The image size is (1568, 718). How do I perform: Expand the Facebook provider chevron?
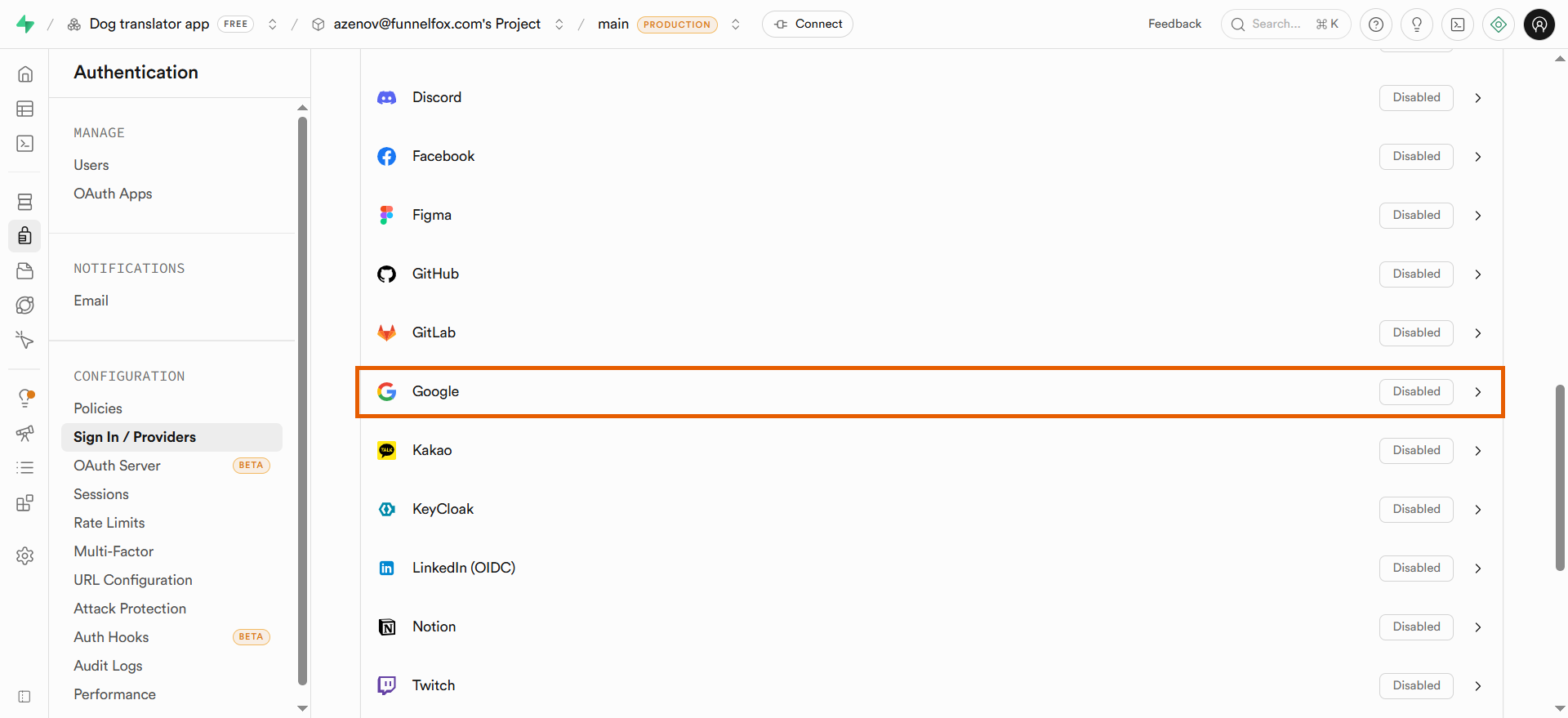click(1478, 157)
